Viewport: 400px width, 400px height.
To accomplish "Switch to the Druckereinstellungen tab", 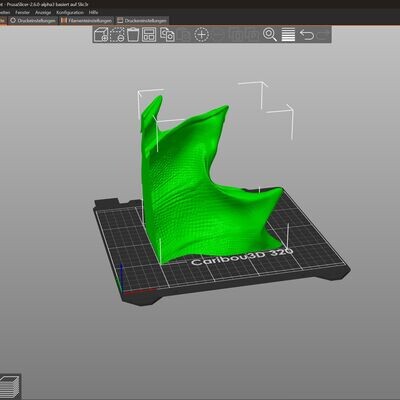I will [142, 21].
